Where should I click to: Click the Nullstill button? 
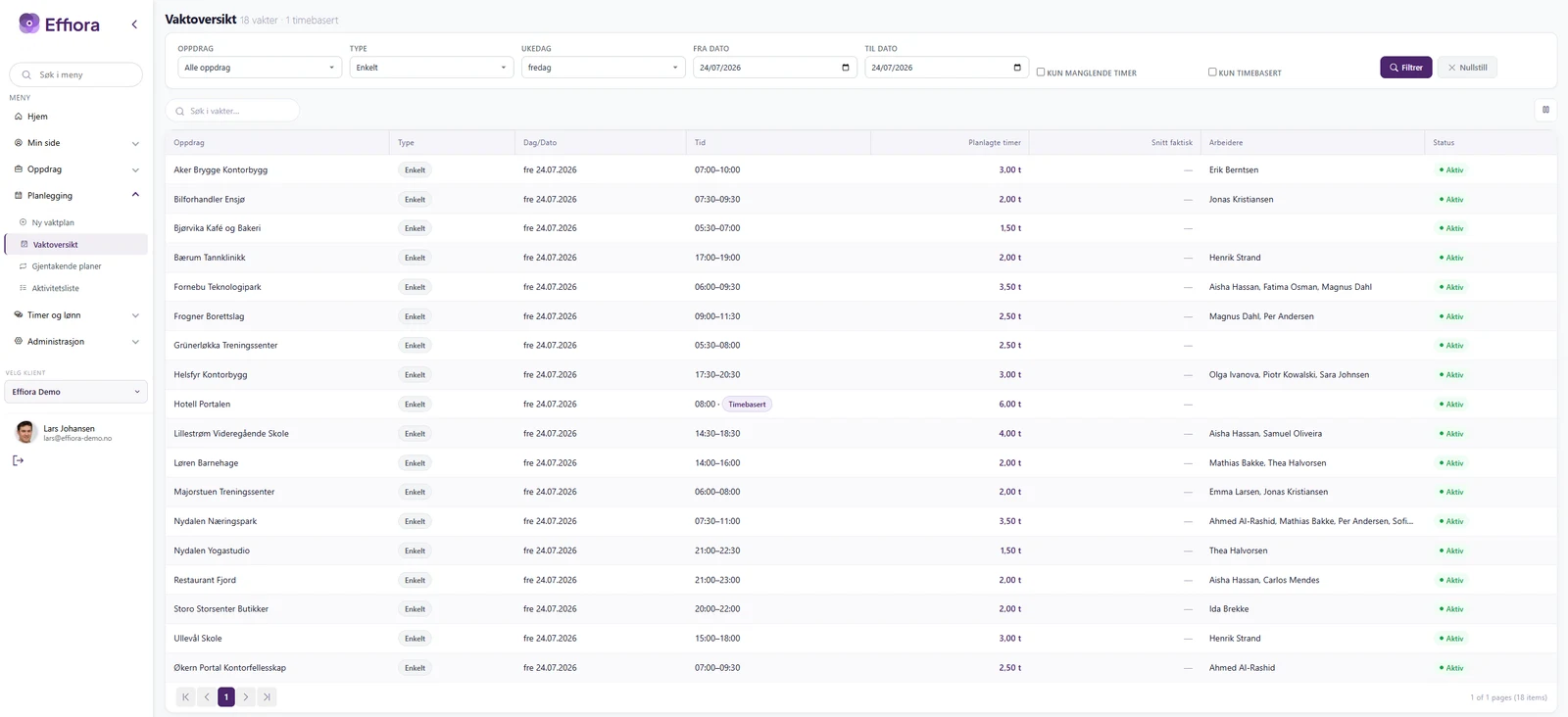[1467, 68]
